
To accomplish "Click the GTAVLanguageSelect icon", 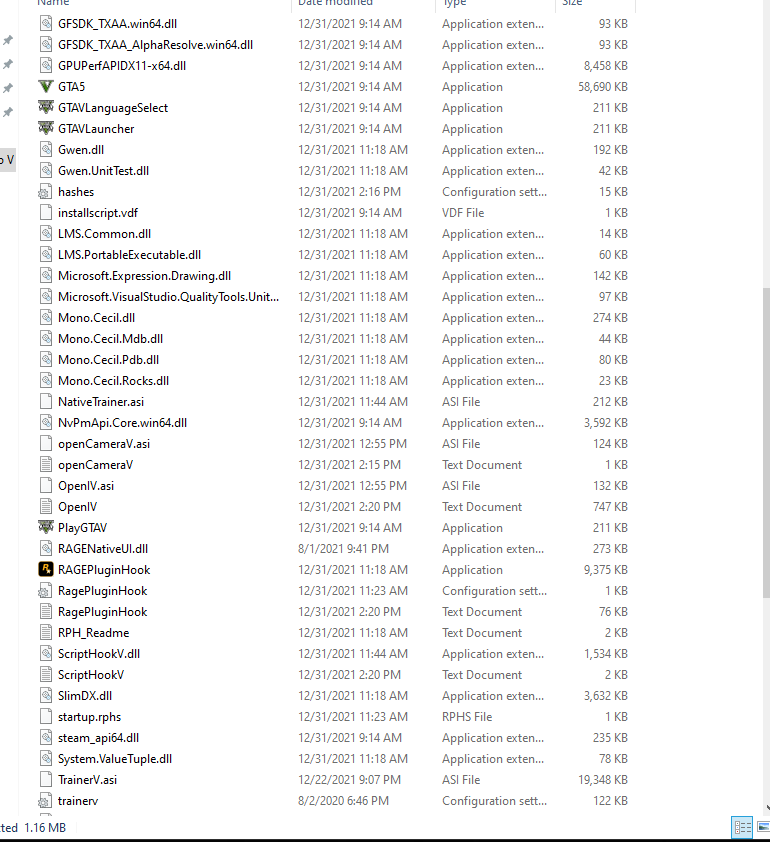I will 46,107.
